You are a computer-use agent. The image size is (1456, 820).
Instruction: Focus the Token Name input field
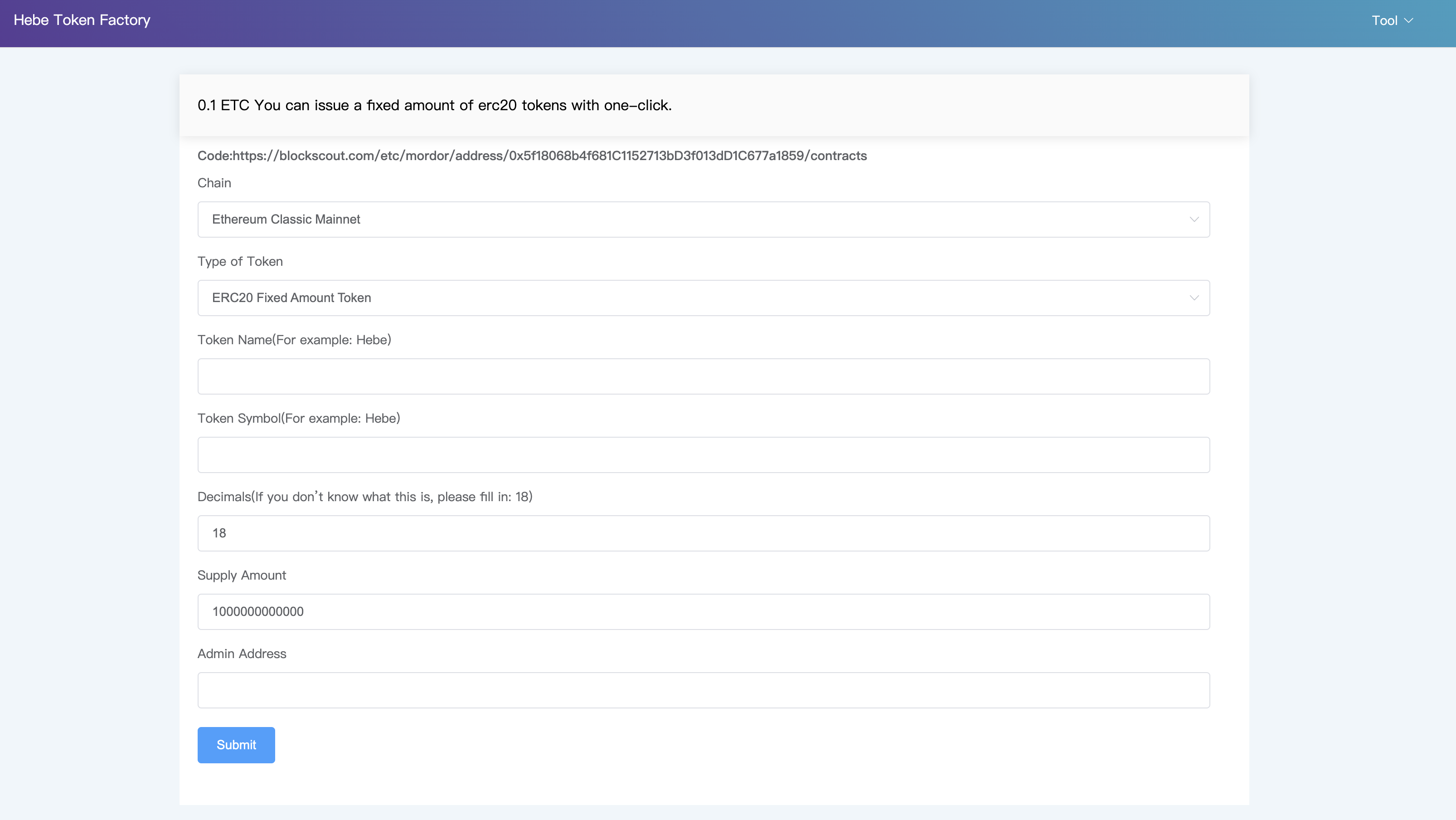(703, 376)
